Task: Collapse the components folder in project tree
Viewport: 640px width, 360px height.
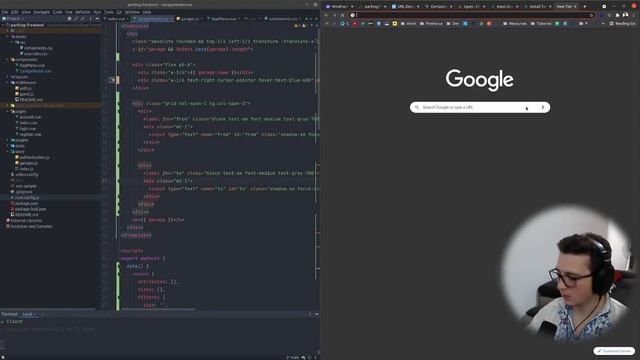Action: (x=7, y=60)
